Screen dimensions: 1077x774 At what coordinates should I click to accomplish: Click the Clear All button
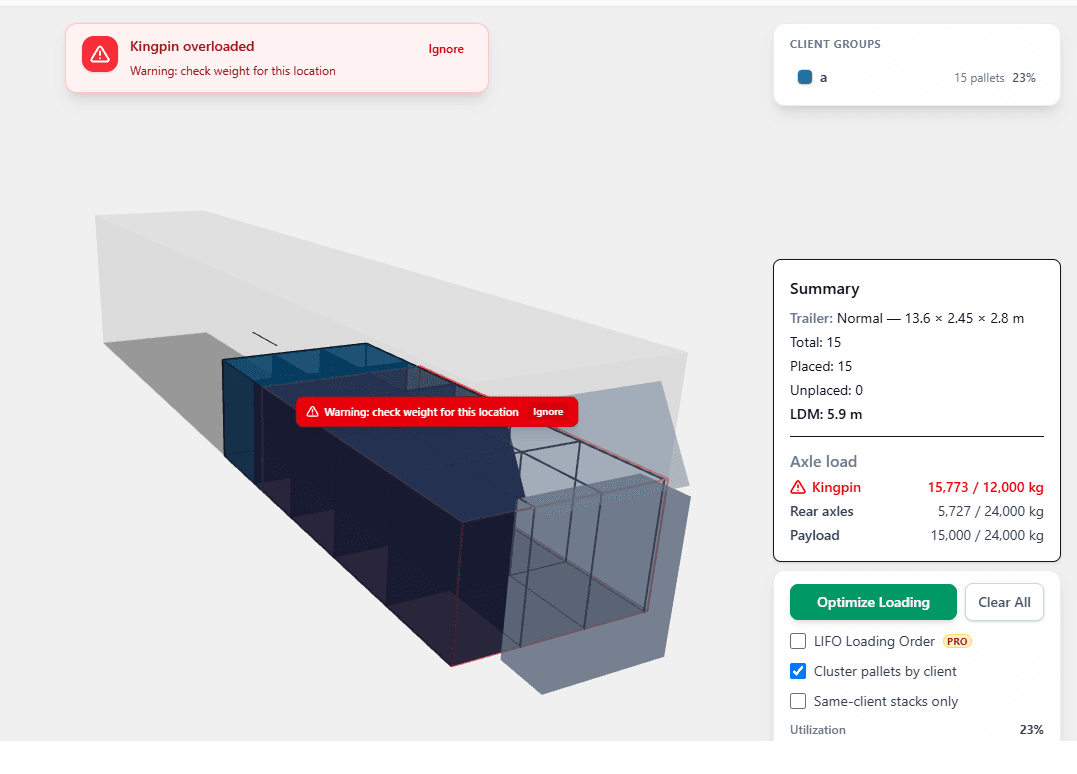coord(1004,602)
